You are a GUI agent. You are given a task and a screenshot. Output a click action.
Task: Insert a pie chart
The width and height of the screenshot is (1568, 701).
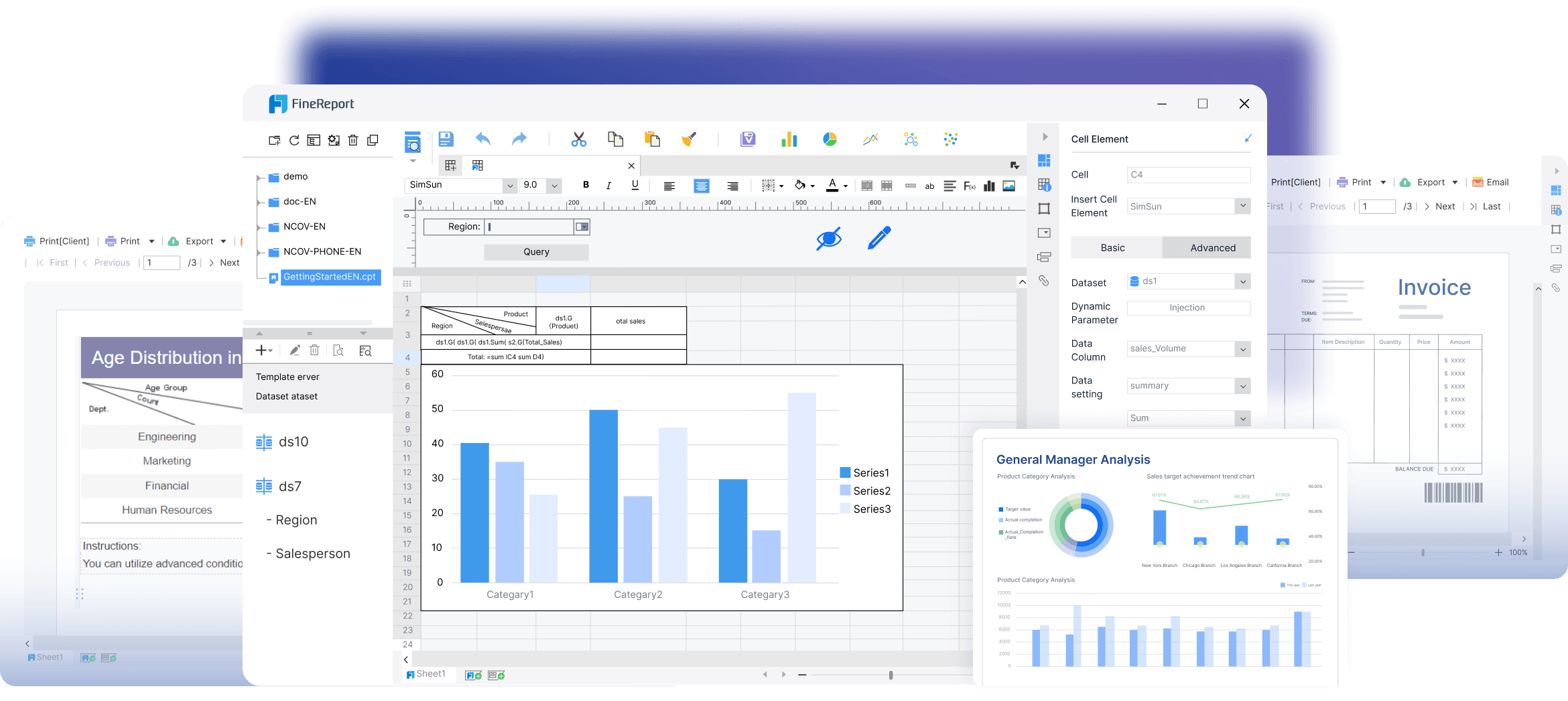[830, 139]
